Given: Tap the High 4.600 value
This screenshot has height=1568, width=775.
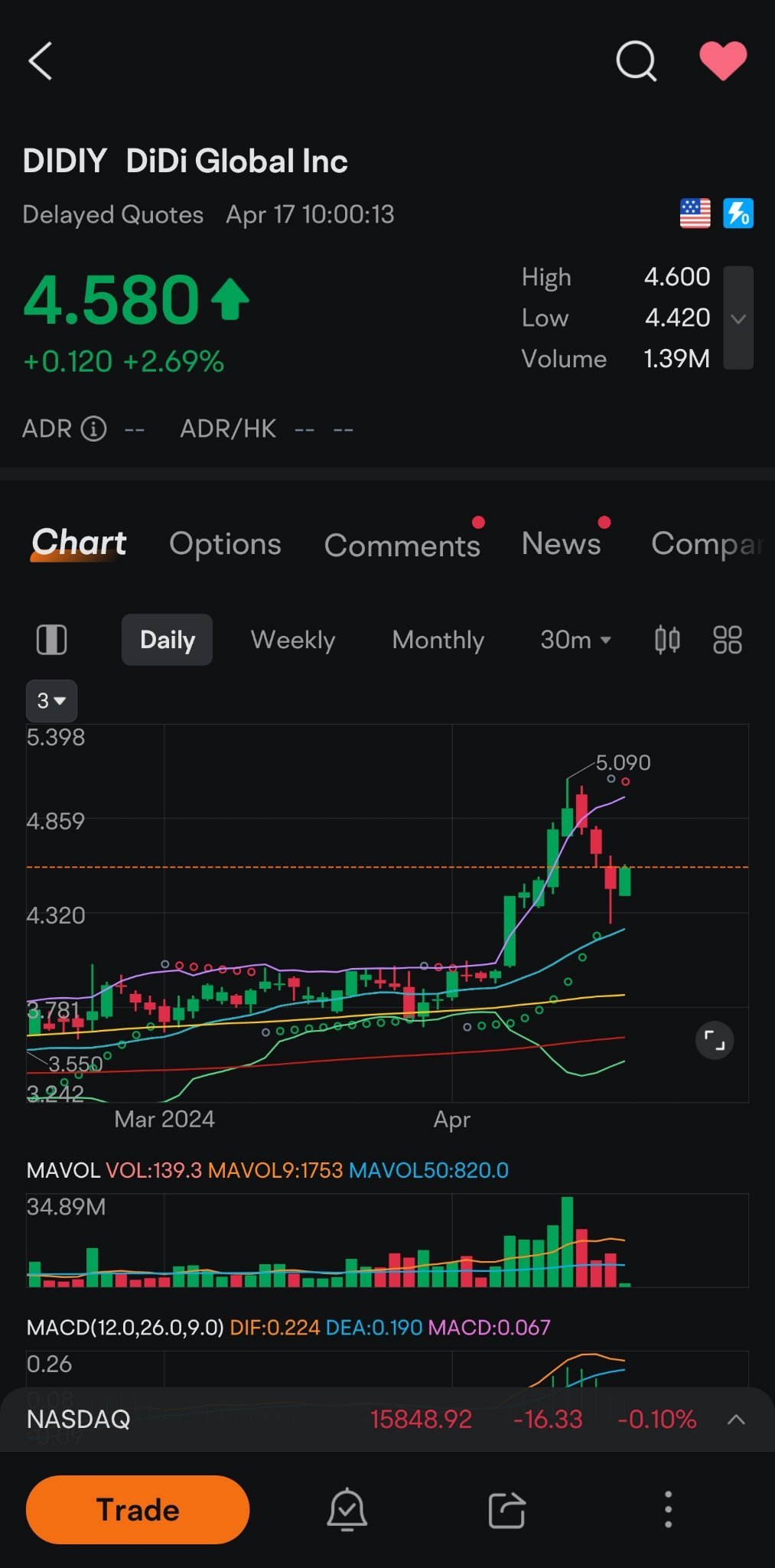Looking at the screenshot, I should tap(677, 276).
